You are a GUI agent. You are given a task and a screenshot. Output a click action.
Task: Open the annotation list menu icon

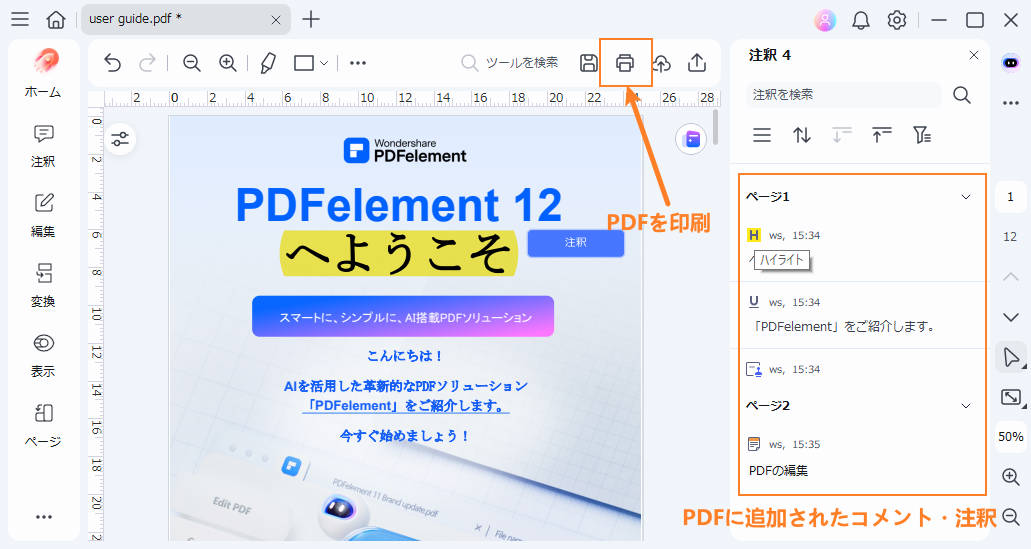point(762,135)
